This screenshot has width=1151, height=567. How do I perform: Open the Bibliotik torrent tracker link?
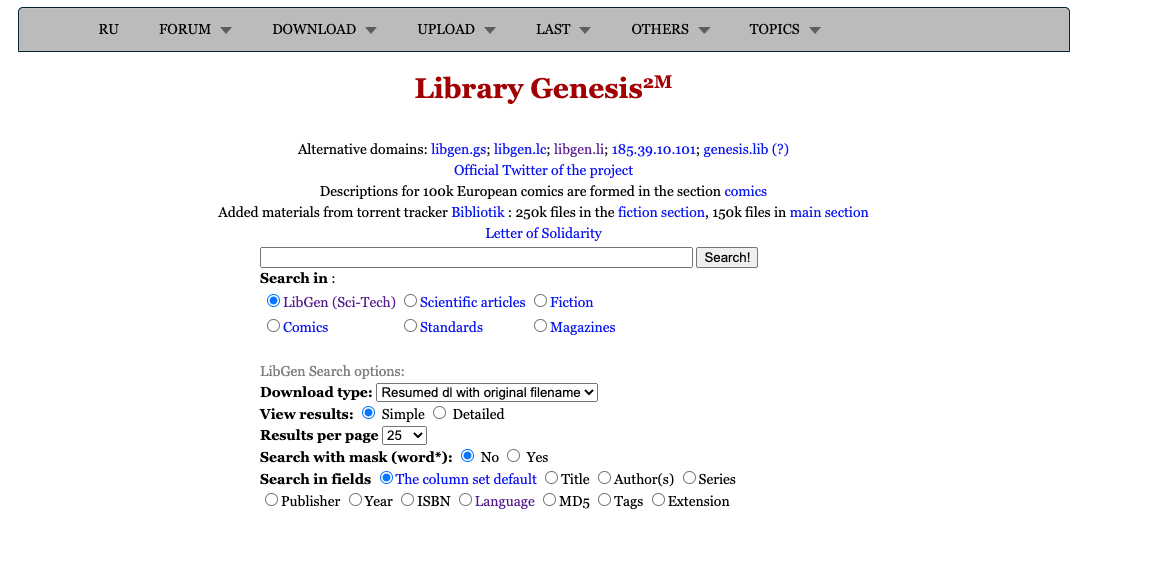pyautogui.click(x=478, y=212)
